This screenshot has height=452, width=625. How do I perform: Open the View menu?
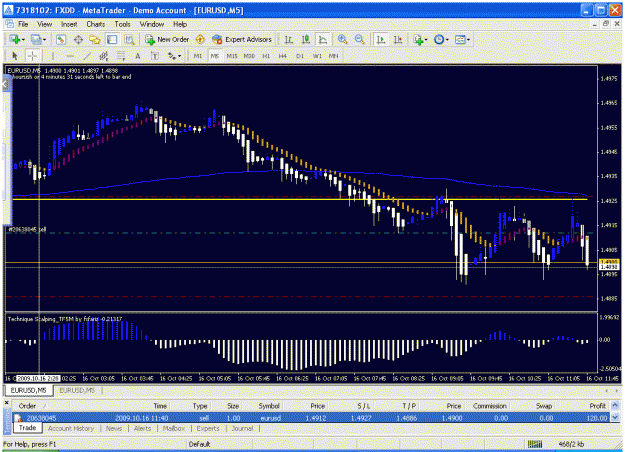click(45, 24)
